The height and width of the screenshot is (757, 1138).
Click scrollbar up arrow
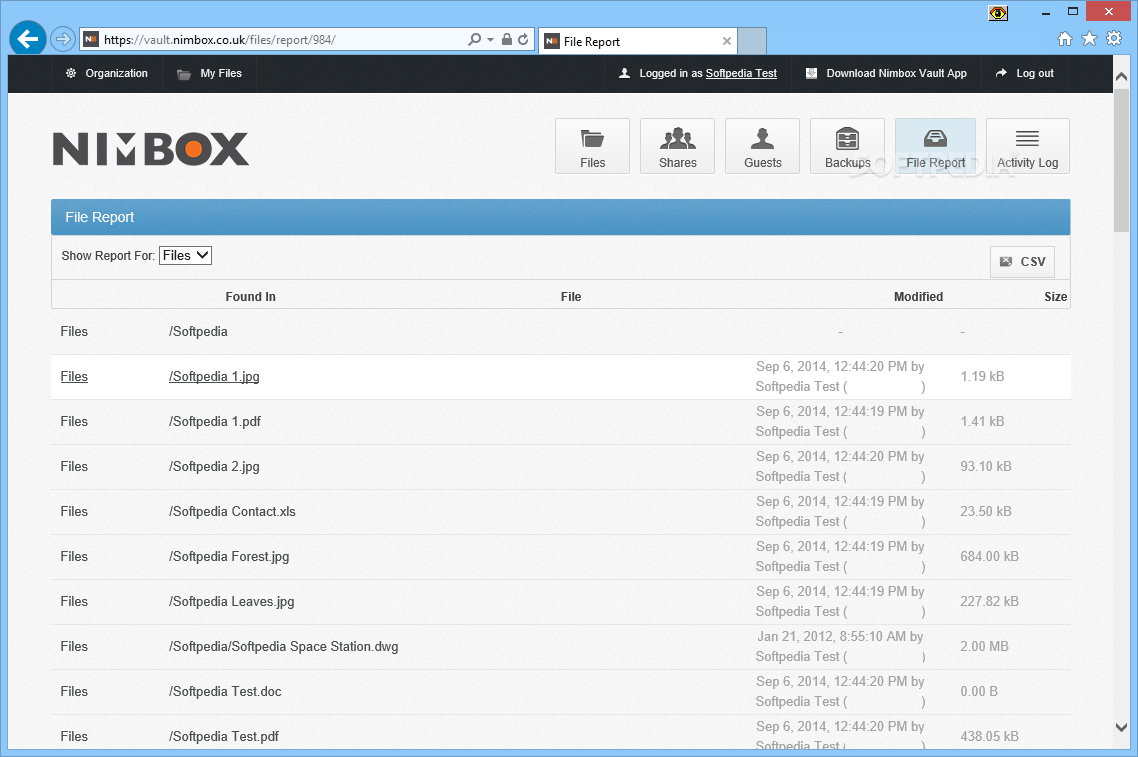point(1121,75)
